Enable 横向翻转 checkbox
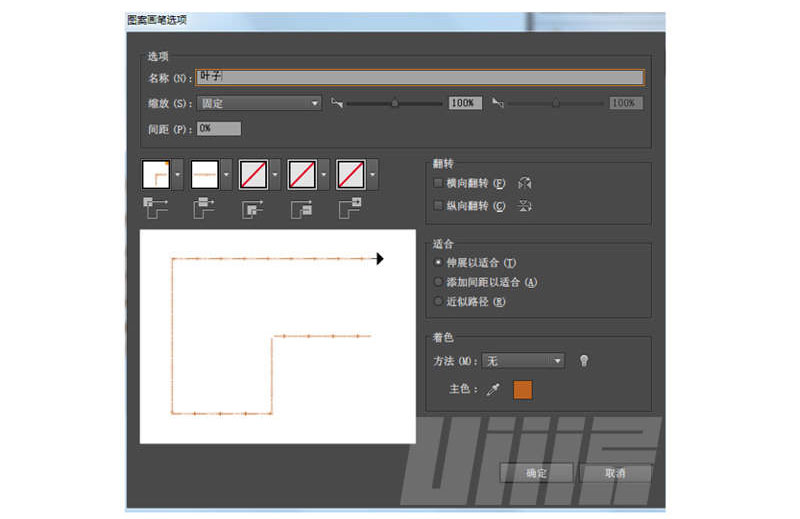The height and width of the screenshot is (519, 800). [438, 183]
